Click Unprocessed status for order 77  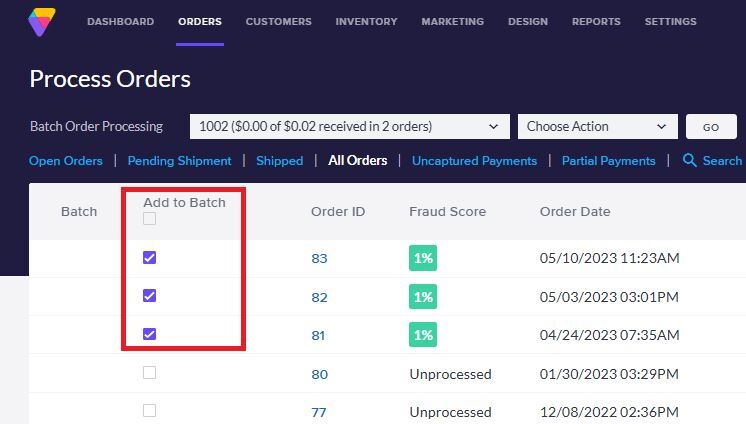451,412
